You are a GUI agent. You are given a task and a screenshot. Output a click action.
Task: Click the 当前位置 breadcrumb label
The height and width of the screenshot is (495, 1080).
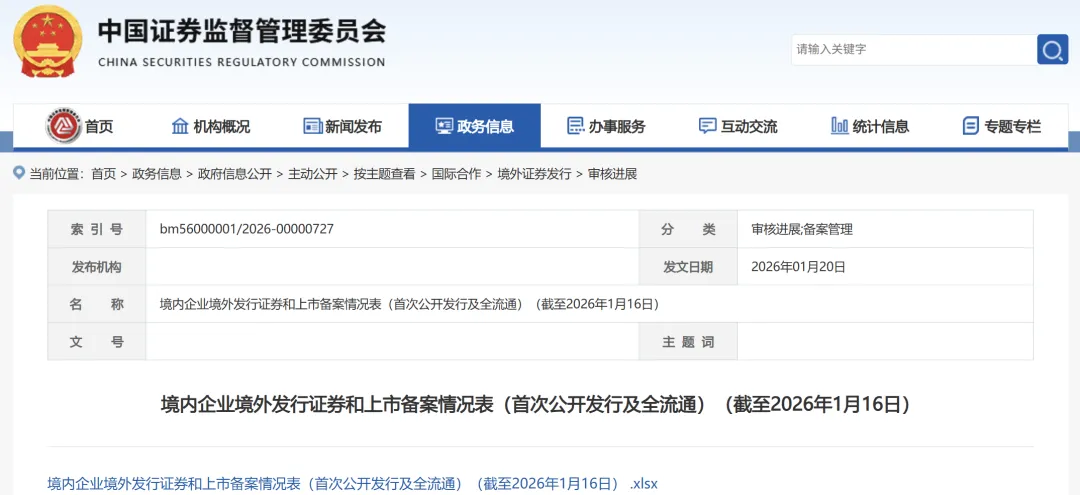click(x=56, y=174)
